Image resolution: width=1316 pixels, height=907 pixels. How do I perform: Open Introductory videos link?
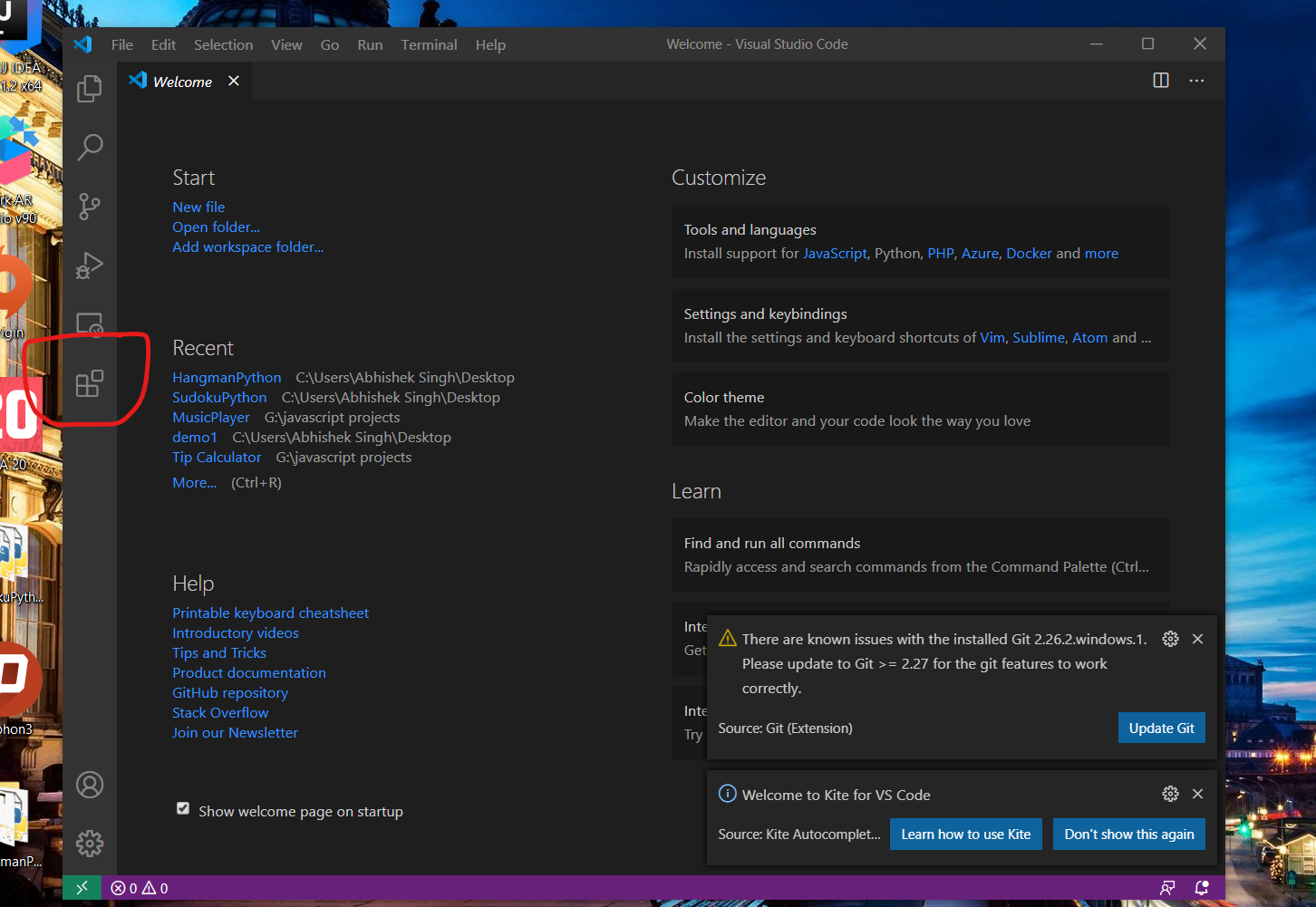(x=236, y=632)
